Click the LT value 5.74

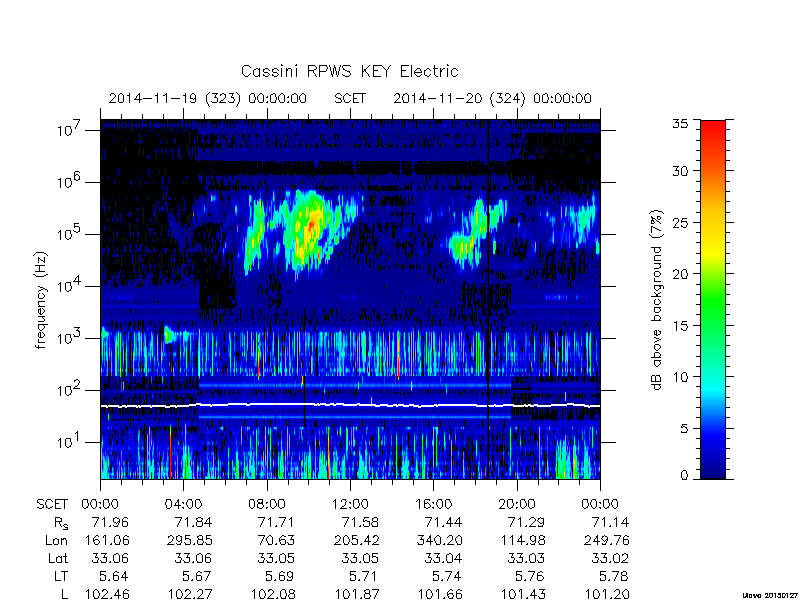[x=447, y=577]
